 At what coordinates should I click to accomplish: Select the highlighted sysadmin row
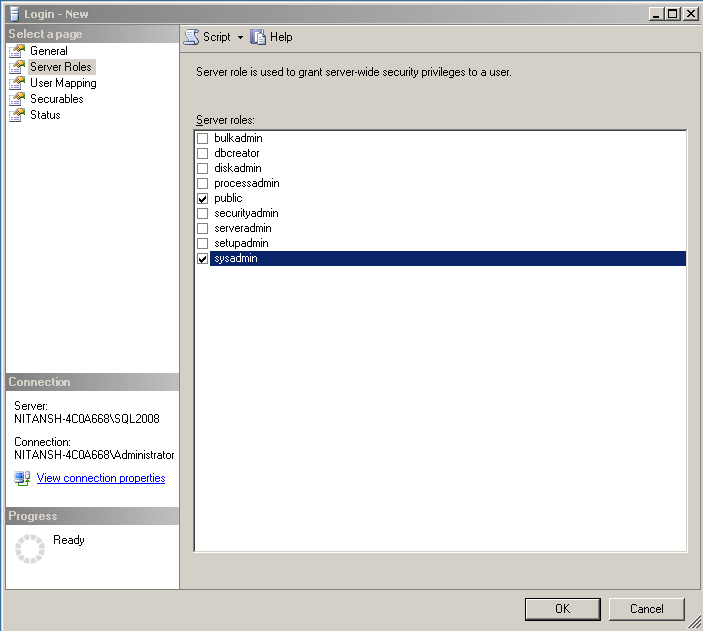448,258
